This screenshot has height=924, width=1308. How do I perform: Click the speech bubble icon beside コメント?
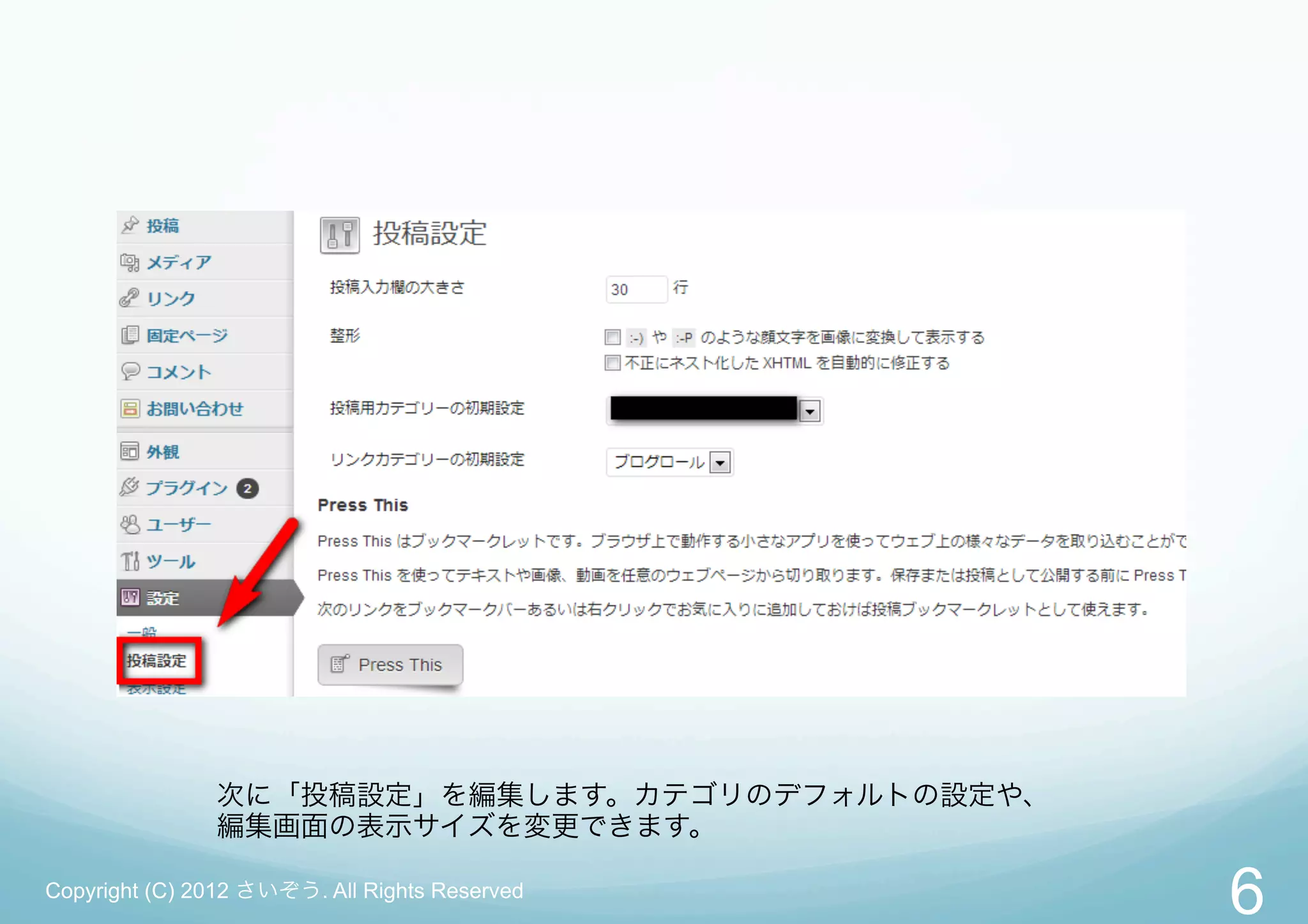130,372
